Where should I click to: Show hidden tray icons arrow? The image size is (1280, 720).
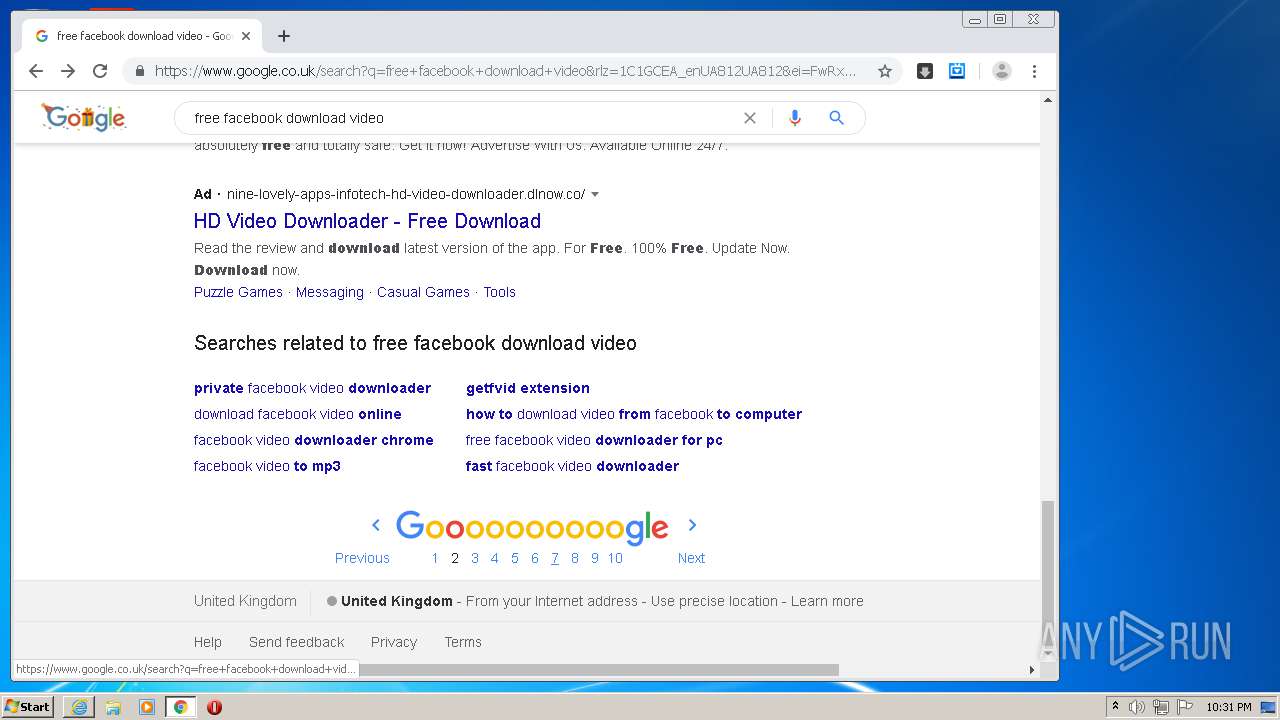tap(1115, 707)
